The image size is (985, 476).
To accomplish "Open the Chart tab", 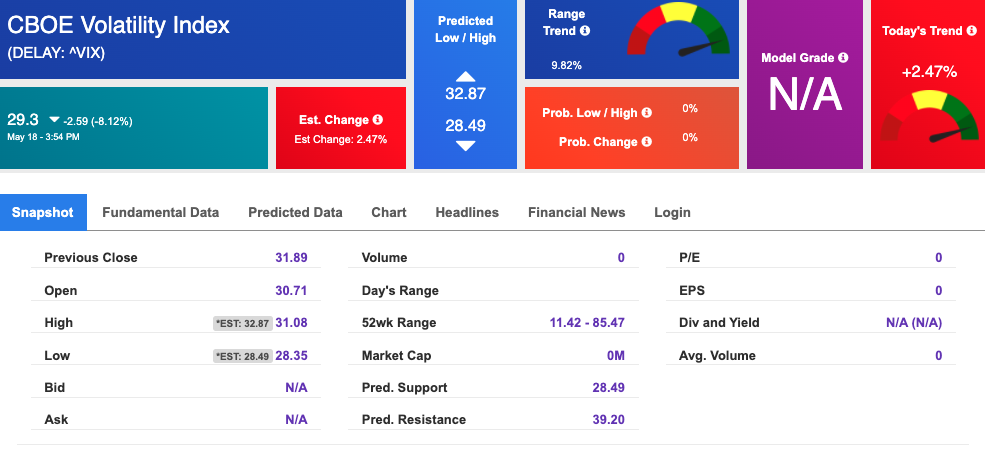I will tap(389, 212).
